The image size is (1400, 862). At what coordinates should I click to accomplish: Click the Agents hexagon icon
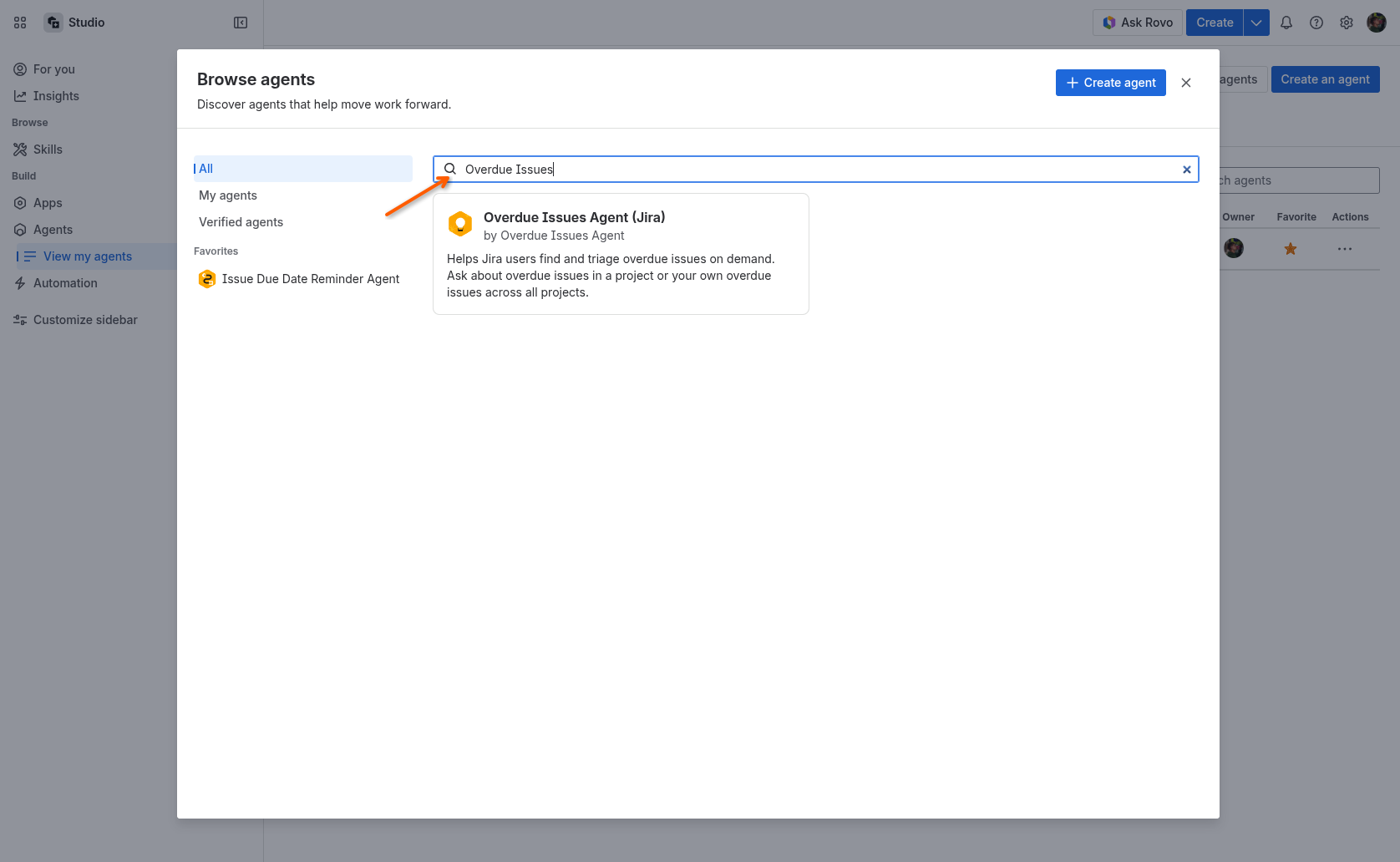[x=20, y=230]
